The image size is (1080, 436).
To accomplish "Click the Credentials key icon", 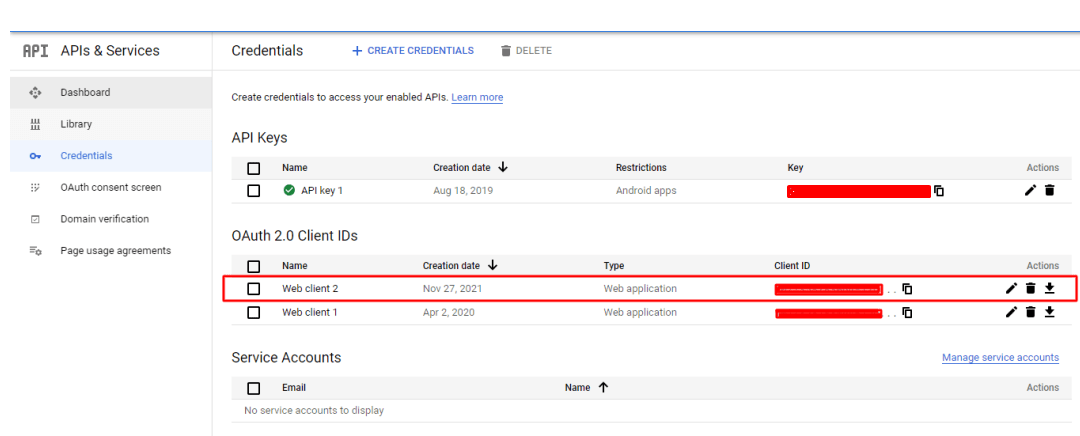I will point(35,156).
